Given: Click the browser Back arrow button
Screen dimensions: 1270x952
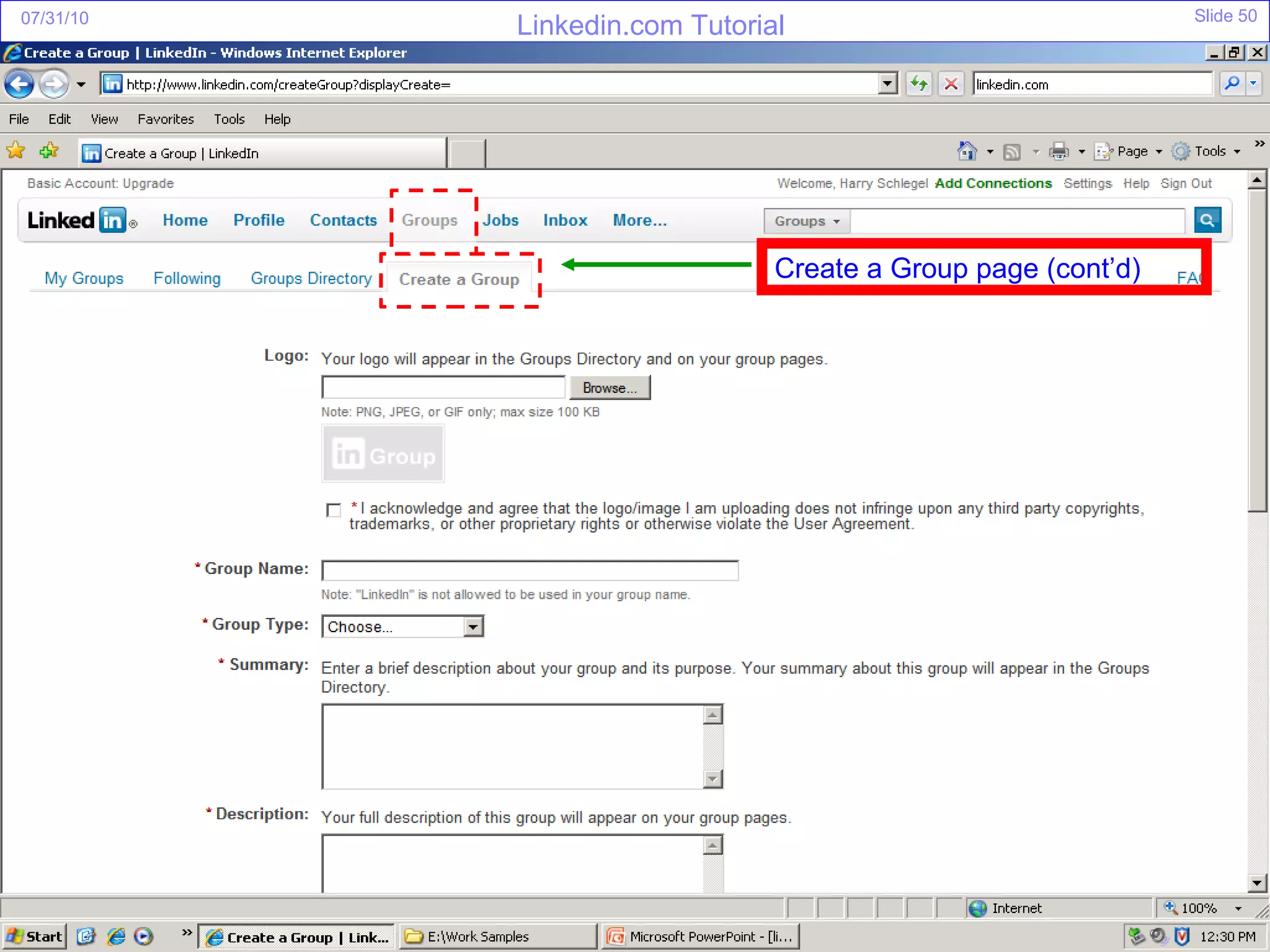Looking at the screenshot, I should (19, 84).
